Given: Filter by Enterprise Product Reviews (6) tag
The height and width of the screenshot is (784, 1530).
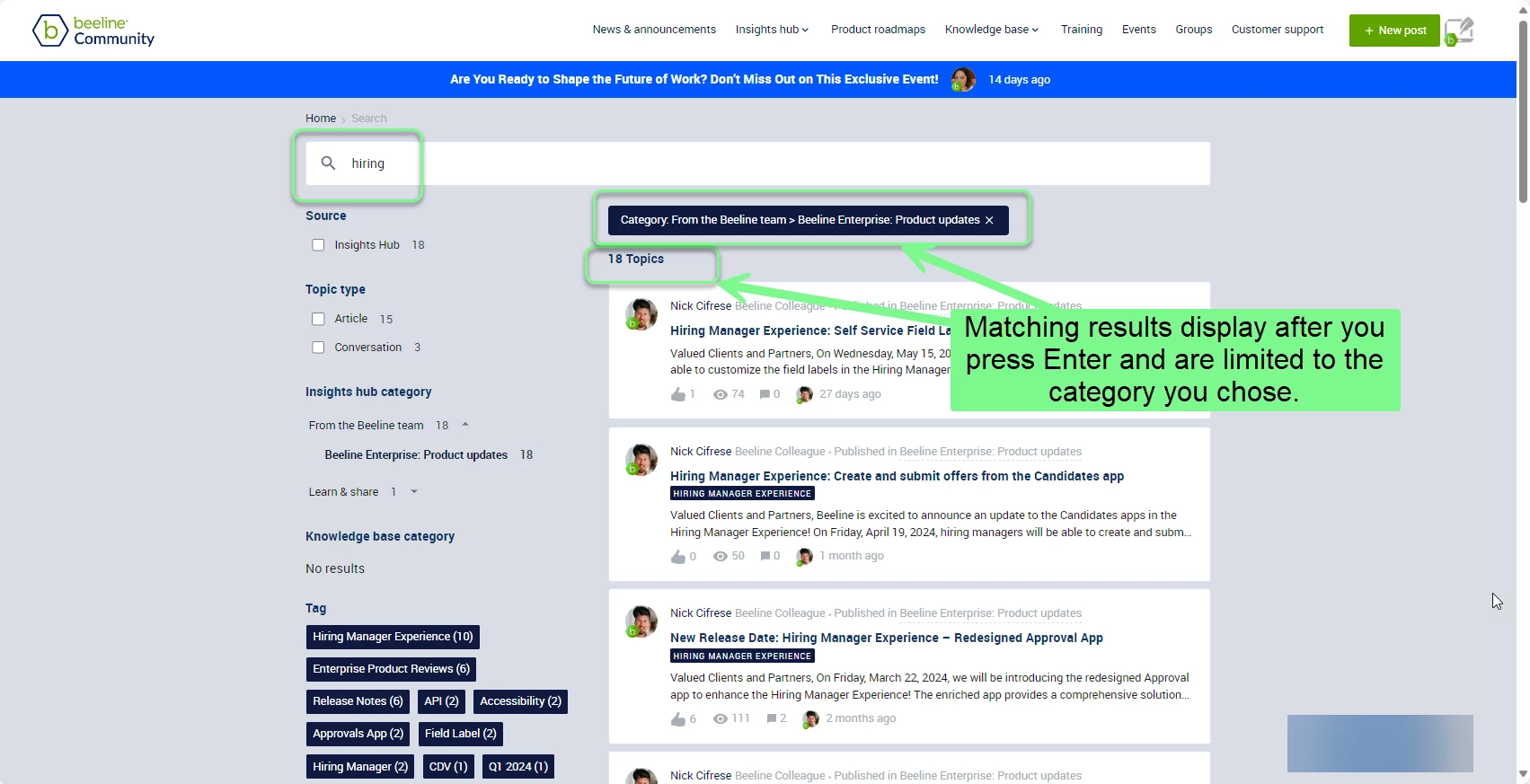Looking at the screenshot, I should tap(391, 669).
